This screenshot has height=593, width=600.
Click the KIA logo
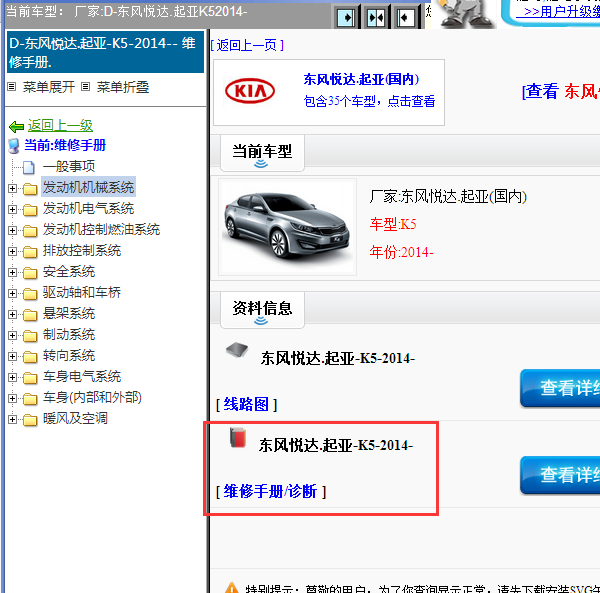coord(250,91)
